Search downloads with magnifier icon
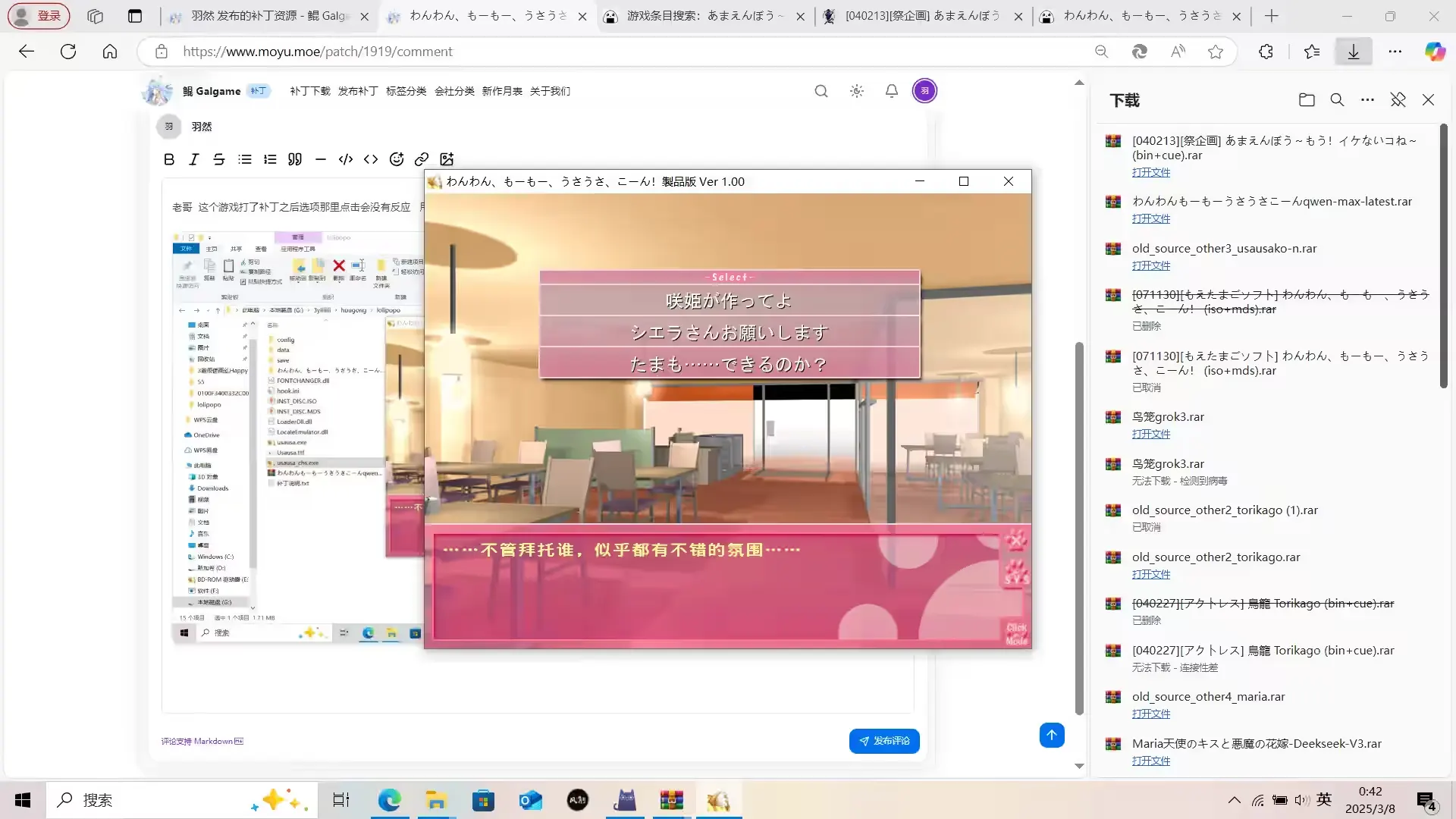1456x819 pixels. click(x=1337, y=100)
